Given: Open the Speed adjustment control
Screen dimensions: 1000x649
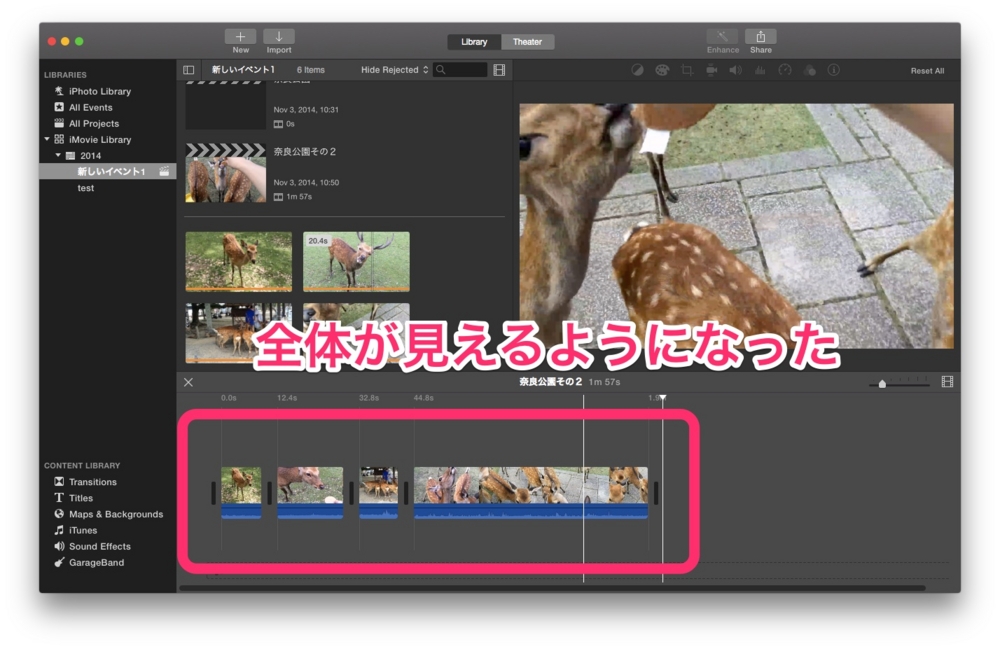Looking at the screenshot, I should 784,70.
